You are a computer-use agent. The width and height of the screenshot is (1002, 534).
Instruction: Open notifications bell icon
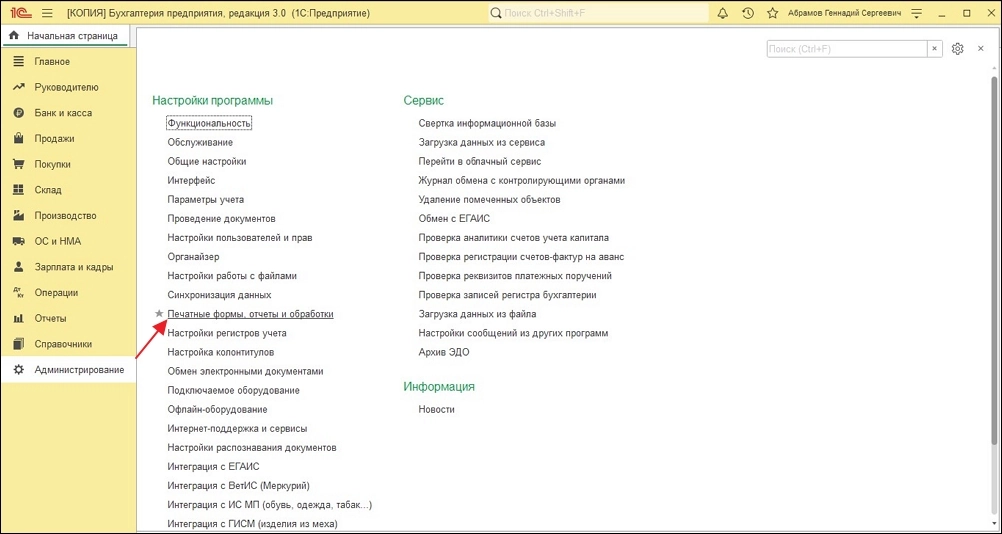723,13
